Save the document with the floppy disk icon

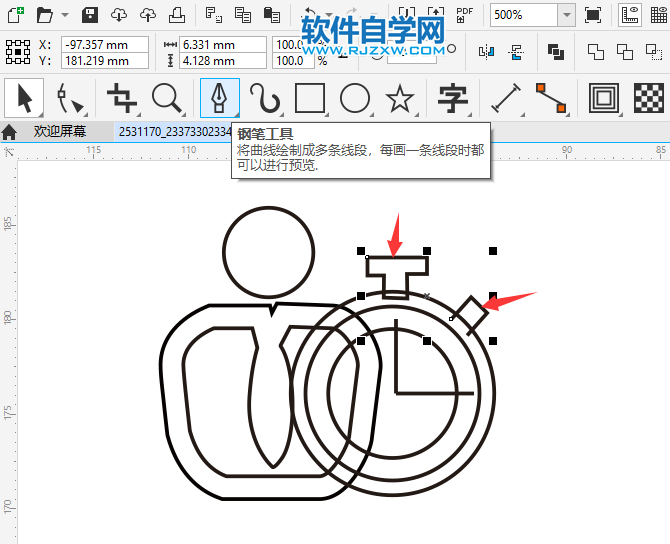90,15
